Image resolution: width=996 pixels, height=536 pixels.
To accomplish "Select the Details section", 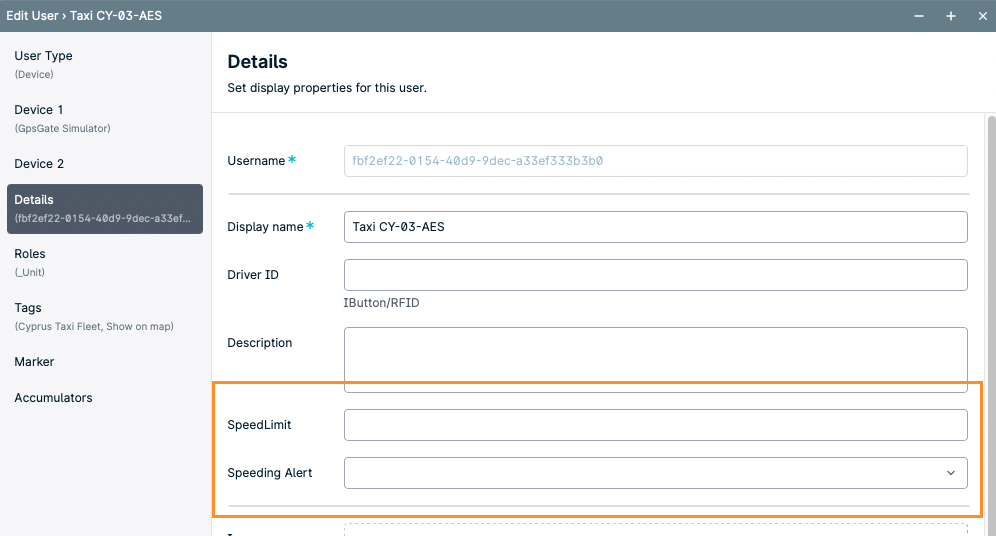I will click(105, 209).
